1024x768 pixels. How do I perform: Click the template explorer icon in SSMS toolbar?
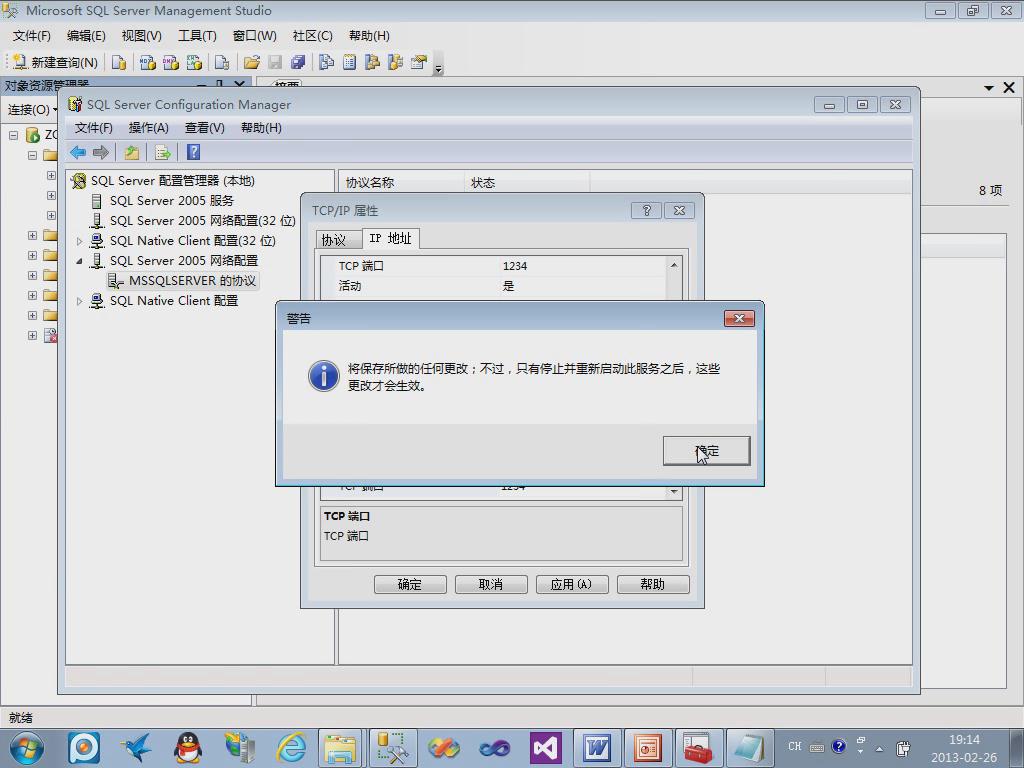click(395, 62)
